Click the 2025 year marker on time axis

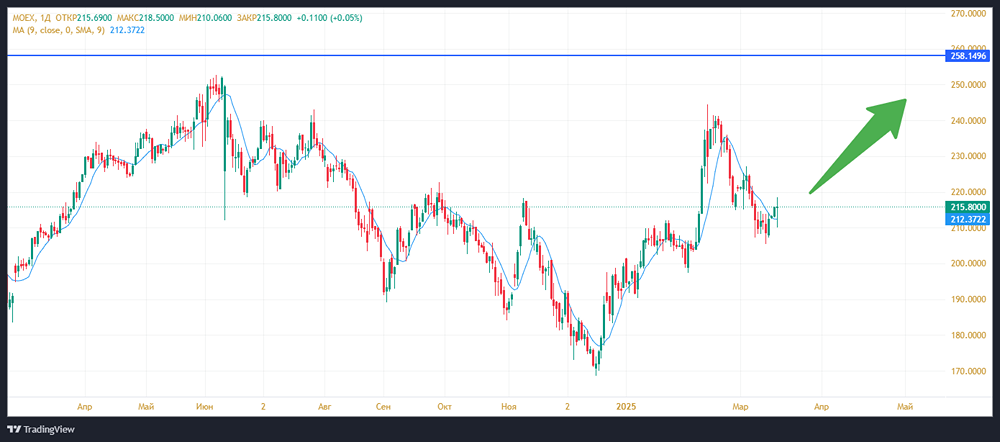pos(626,407)
